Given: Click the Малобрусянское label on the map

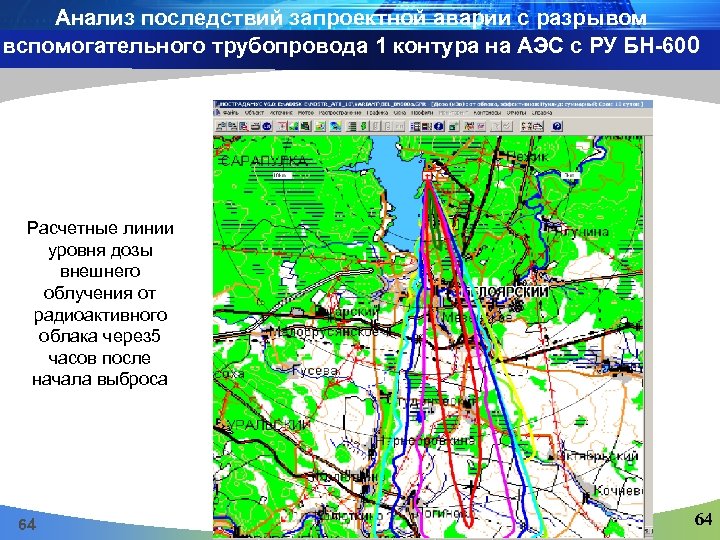Looking at the screenshot, I should (325, 331).
